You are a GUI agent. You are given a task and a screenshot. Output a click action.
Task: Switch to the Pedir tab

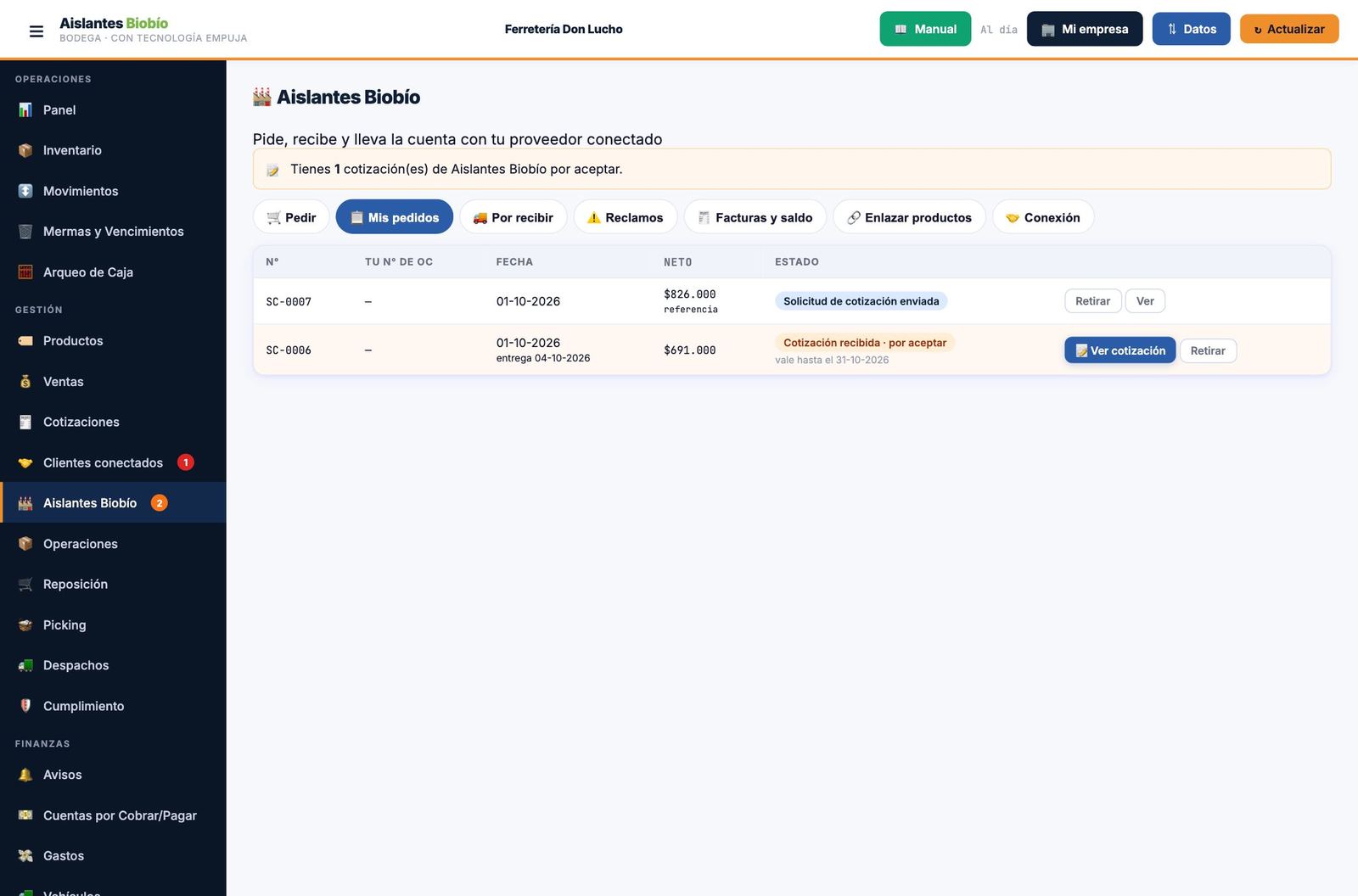click(x=291, y=217)
